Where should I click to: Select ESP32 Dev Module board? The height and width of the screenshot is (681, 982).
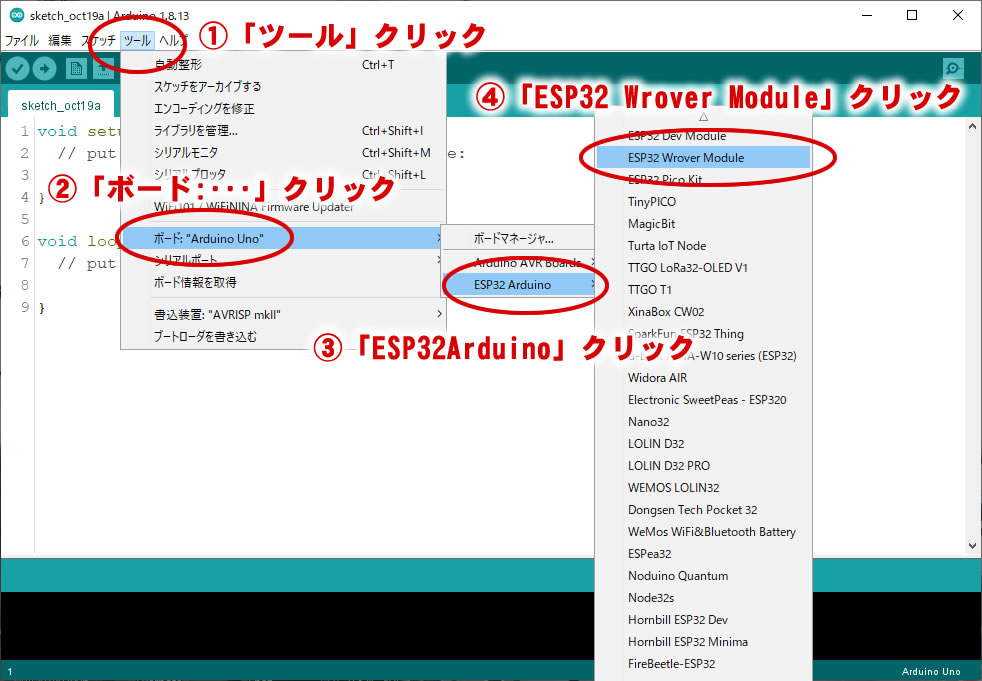click(703, 136)
